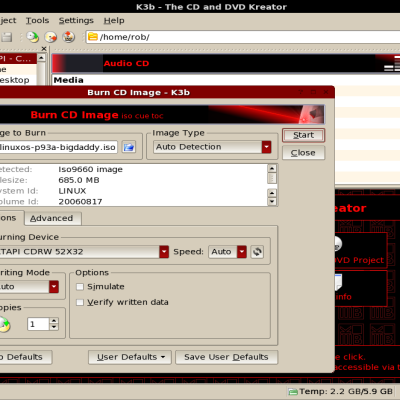
Task: Open the Burning Device ATAPI CDRW dropdown
Action: [84, 252]
